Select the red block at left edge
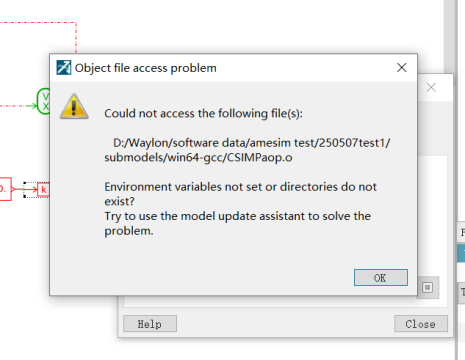This screenshot has width=465, height=360. (x=5, y=189)
